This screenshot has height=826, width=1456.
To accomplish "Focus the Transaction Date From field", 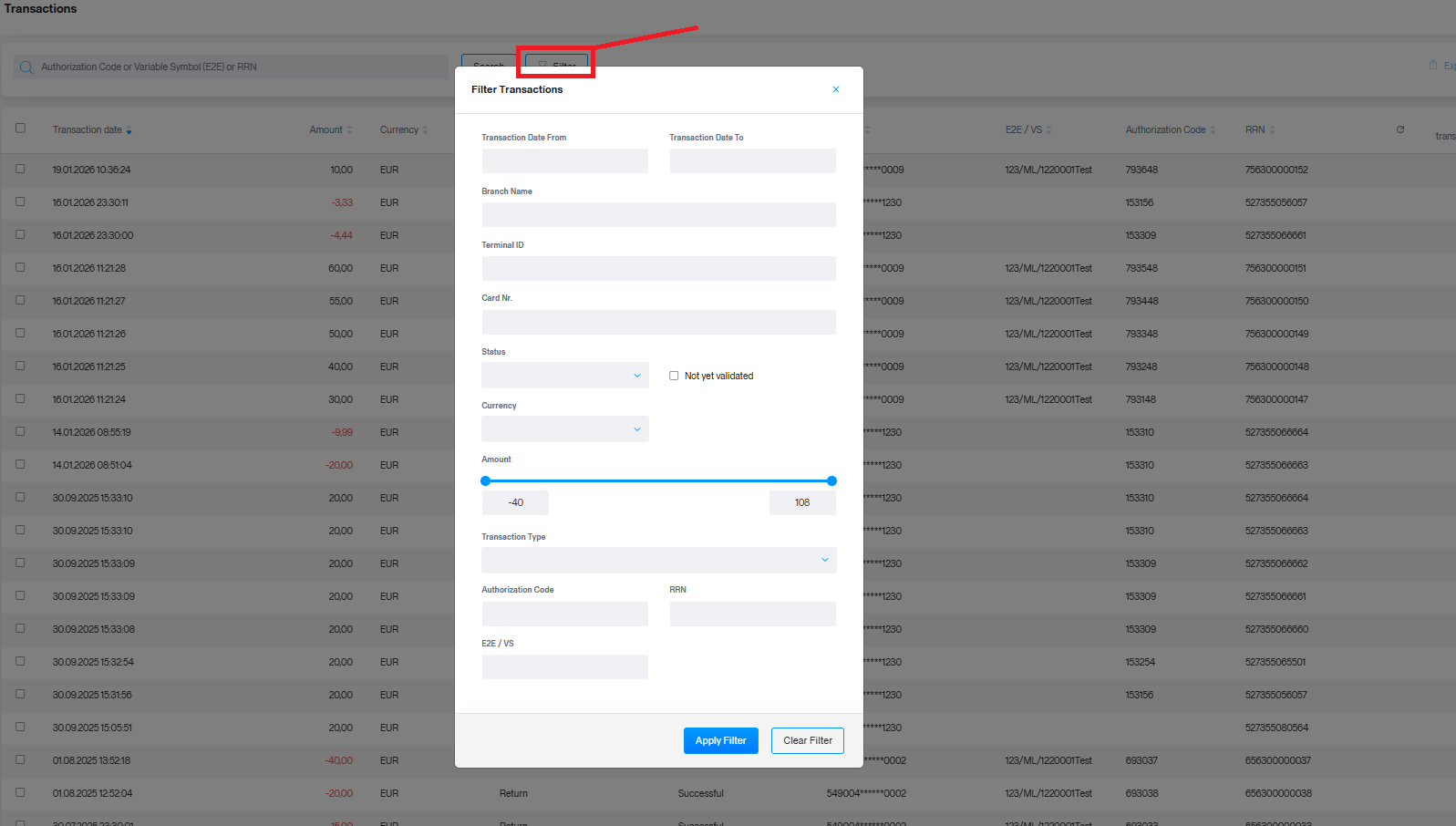I will tap(564, 161).
